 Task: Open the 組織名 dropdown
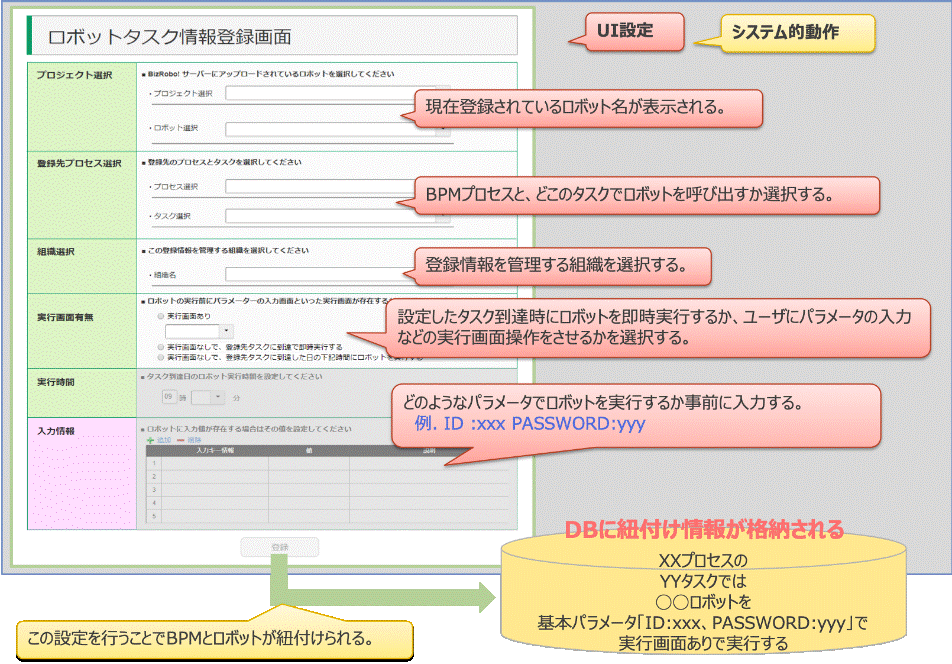320,273
